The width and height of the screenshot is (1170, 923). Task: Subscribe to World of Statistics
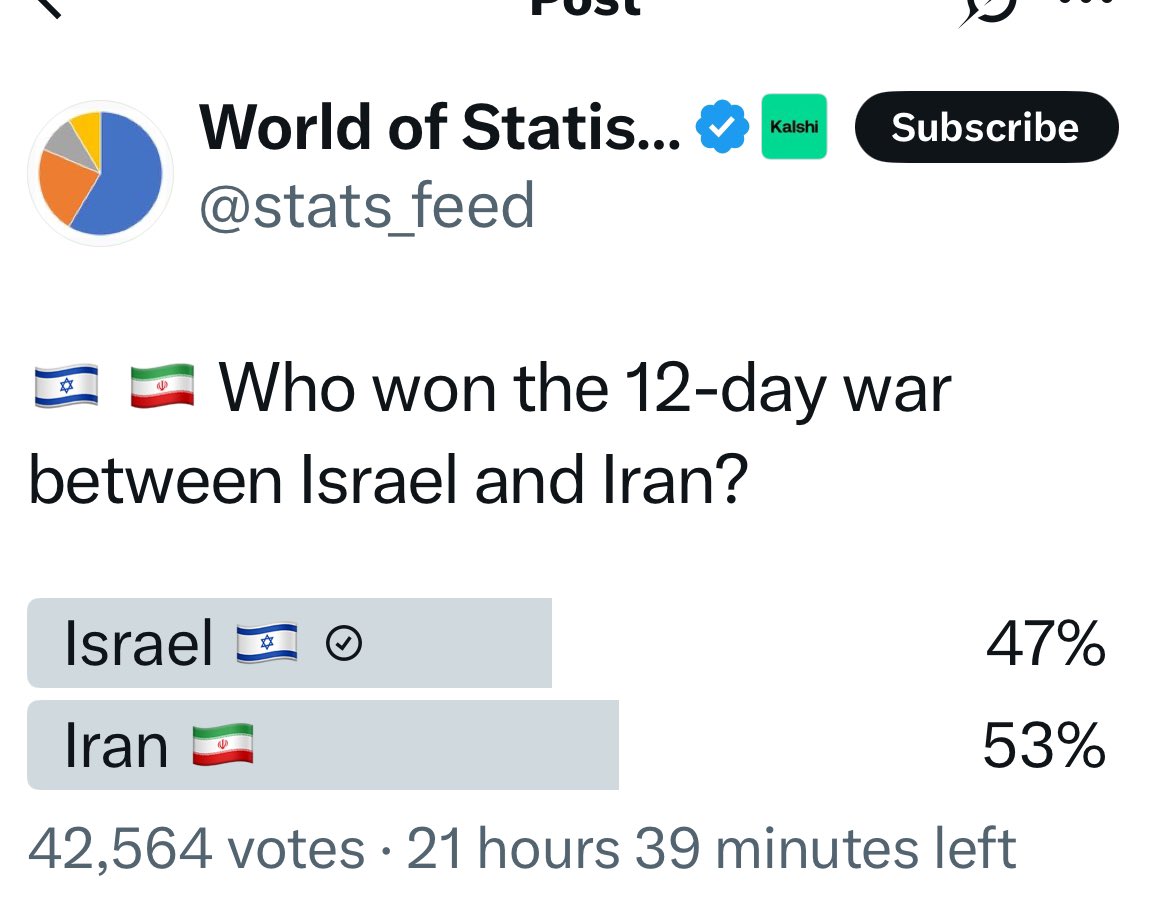point(986,127)
